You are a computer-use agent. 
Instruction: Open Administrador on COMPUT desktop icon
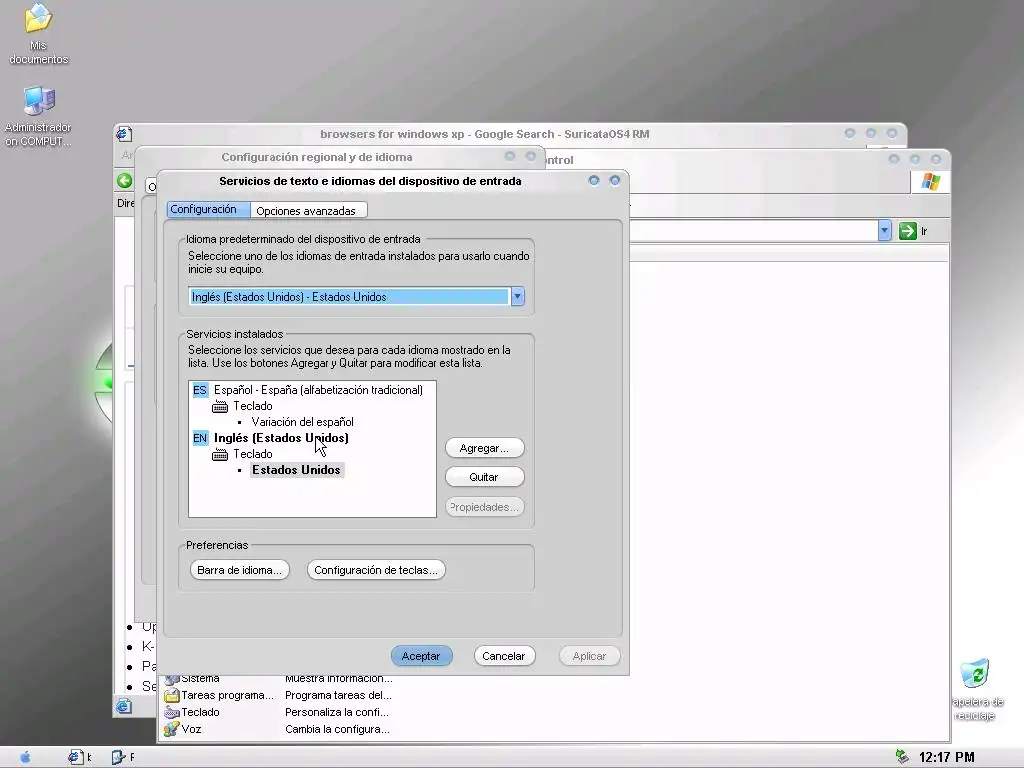click(39, 116)
